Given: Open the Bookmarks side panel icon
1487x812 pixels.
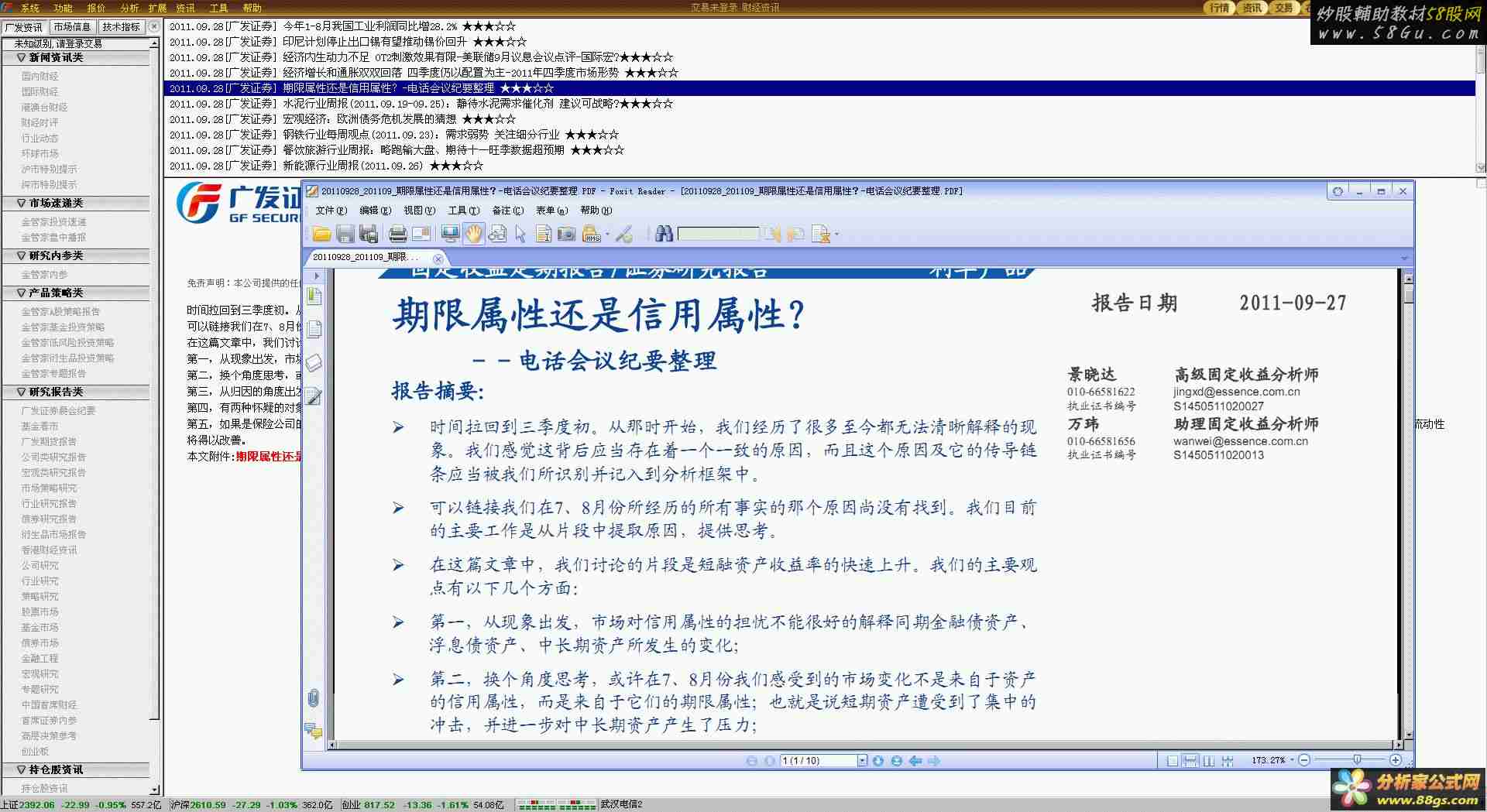Looking at the screenshot, I should 314,296.
